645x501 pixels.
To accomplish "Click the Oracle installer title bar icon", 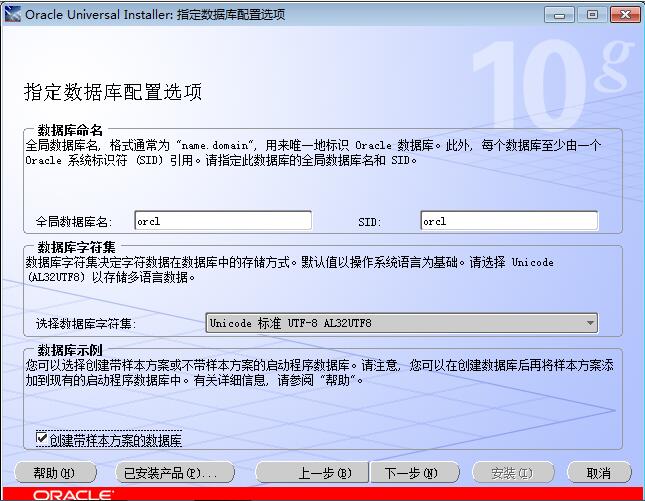I will click(12, 14).
